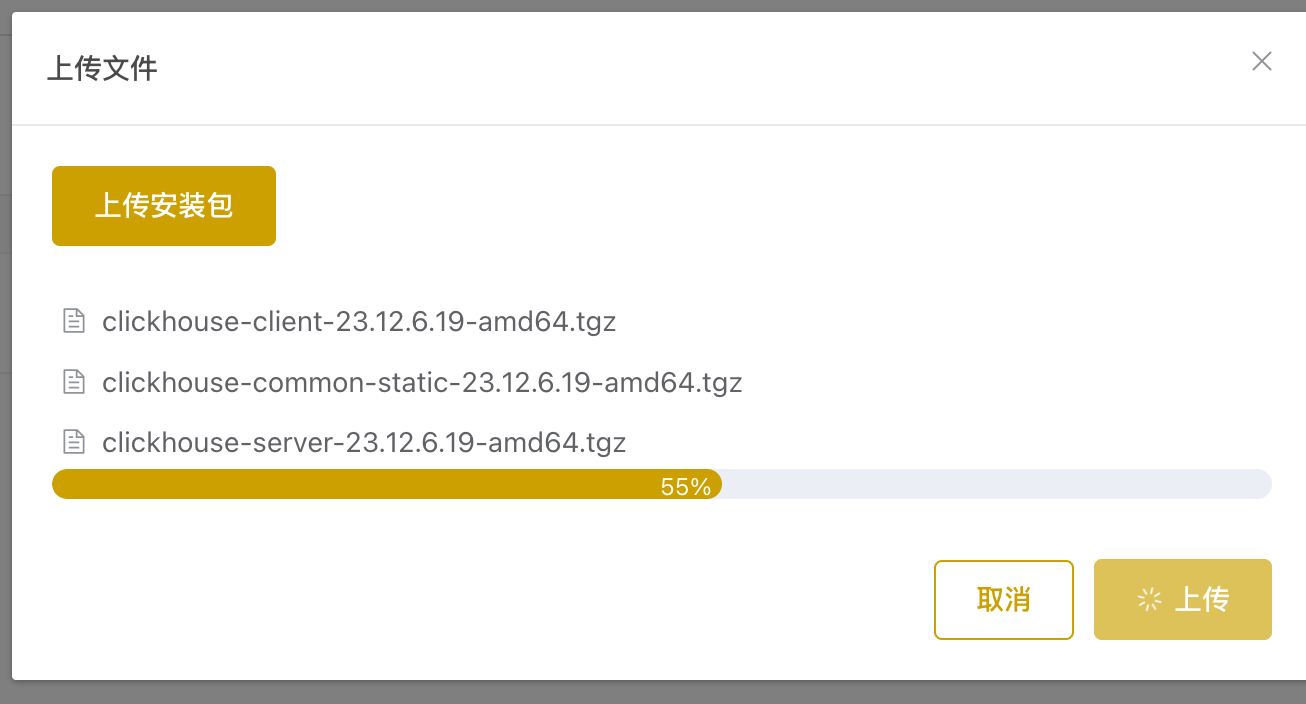Image resolution: width=1306 pixels, height=704 pixels.
Task: Click the dimmed backdrop below the dialog
Action: pyautogui.click(x=650, y=694)
